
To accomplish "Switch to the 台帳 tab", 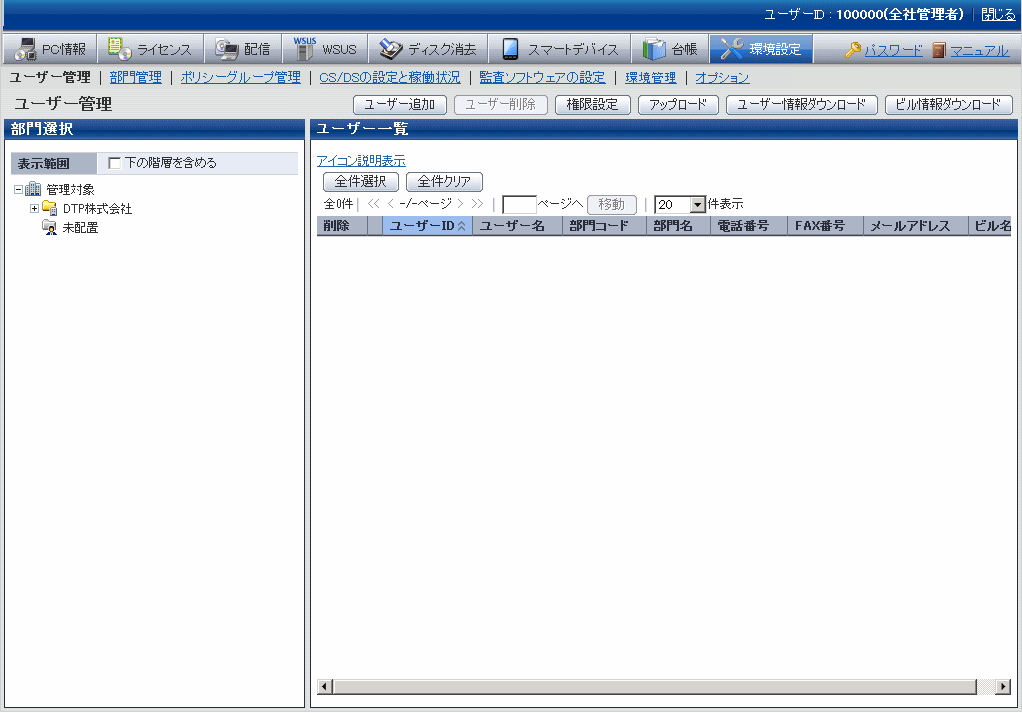I will click(x=670, y=49).
